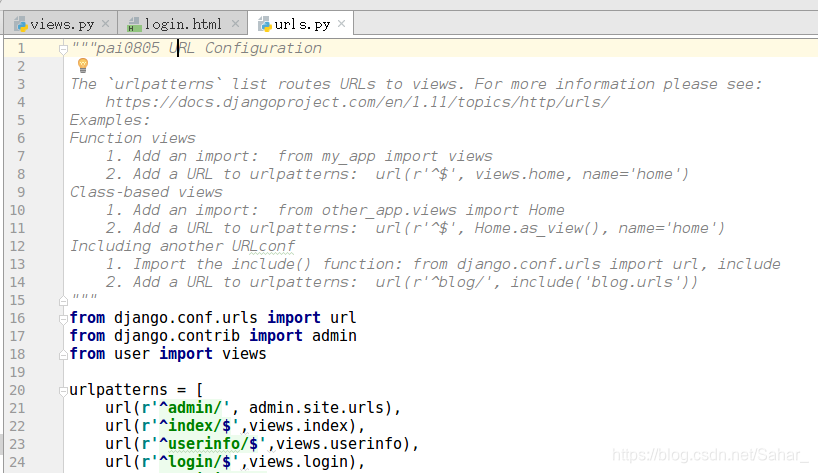818x473 pixels.
Task: Switch to the login.html tab
Action: coord(183,24)
